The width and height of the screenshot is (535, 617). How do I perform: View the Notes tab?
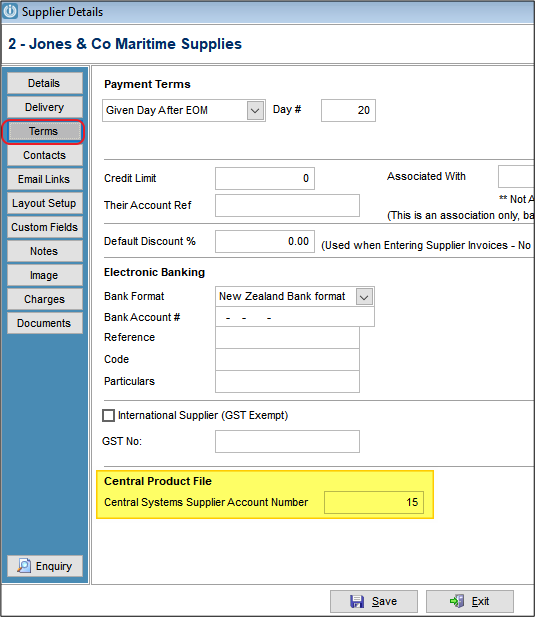coord(45,251)
